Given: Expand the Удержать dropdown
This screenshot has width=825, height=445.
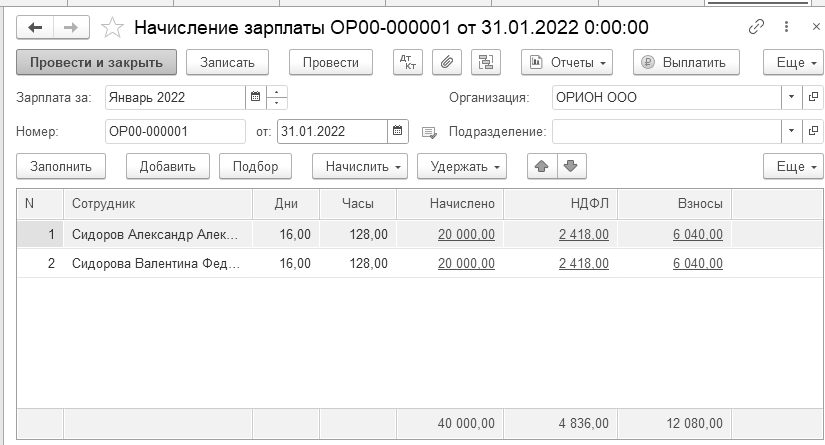Looking at the screenshot, I should pyautogui.click(x=462, y=166).
